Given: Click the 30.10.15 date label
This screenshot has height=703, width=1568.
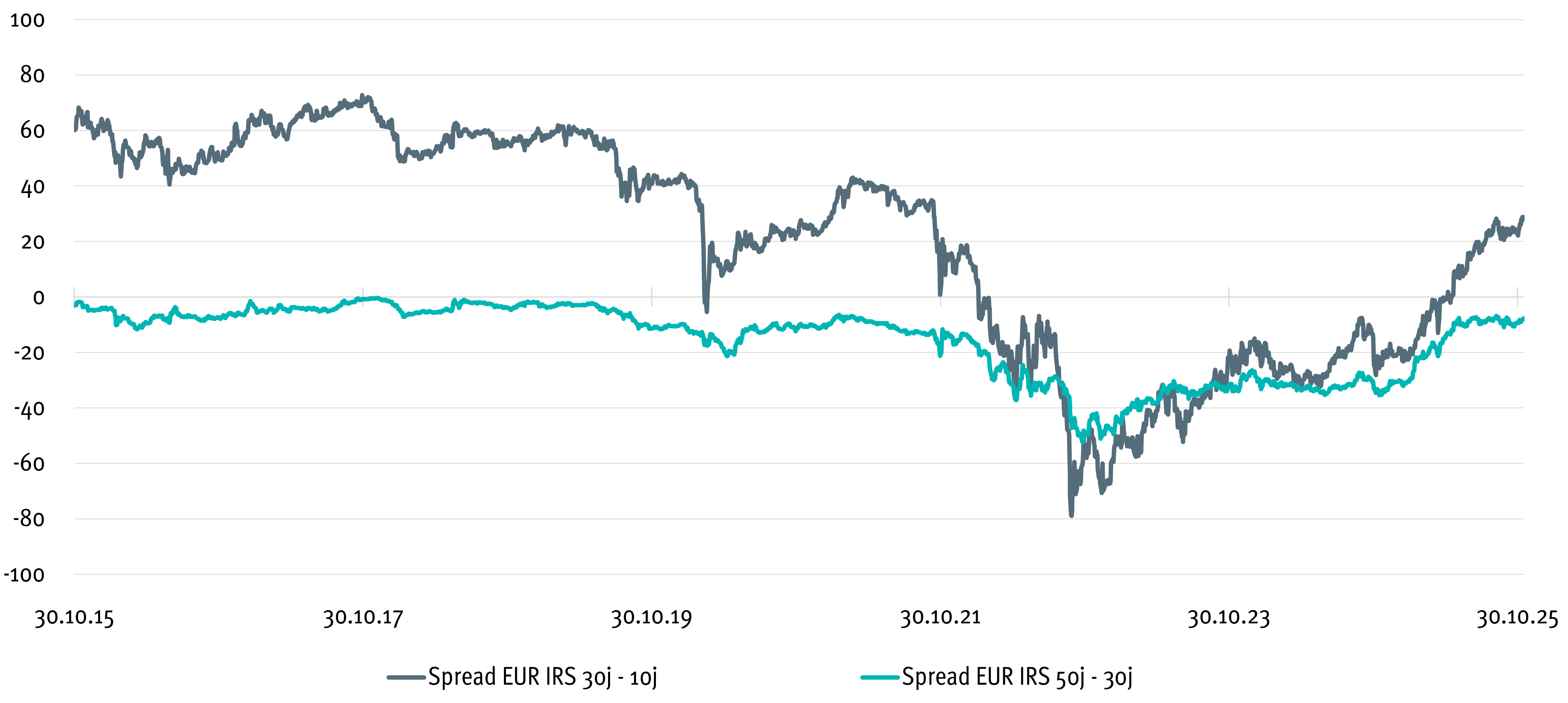Looking at the screenshot, I should 74,619.
